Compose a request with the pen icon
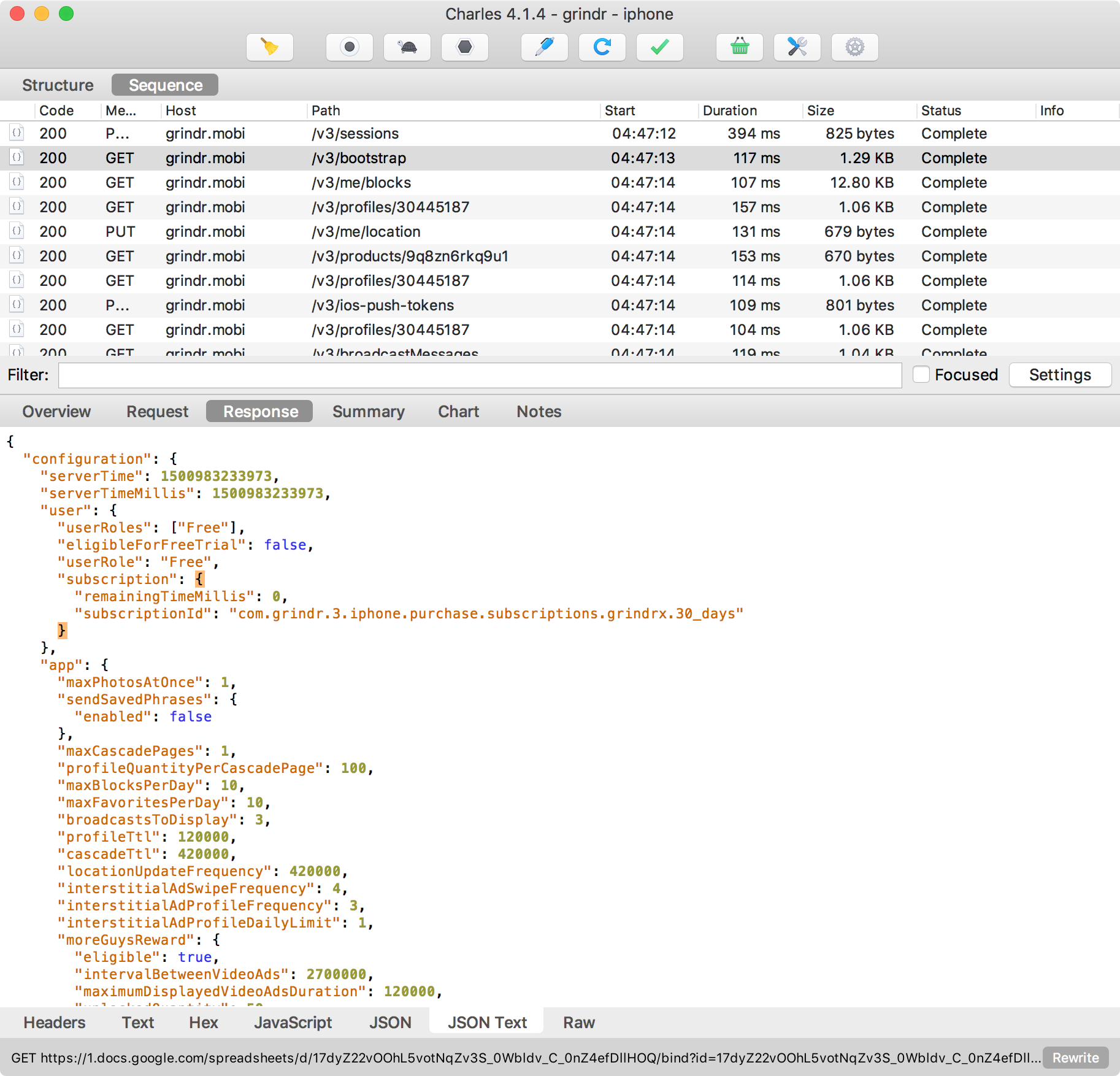Viewport: 1120px width, 1076px height. (545, 47)
